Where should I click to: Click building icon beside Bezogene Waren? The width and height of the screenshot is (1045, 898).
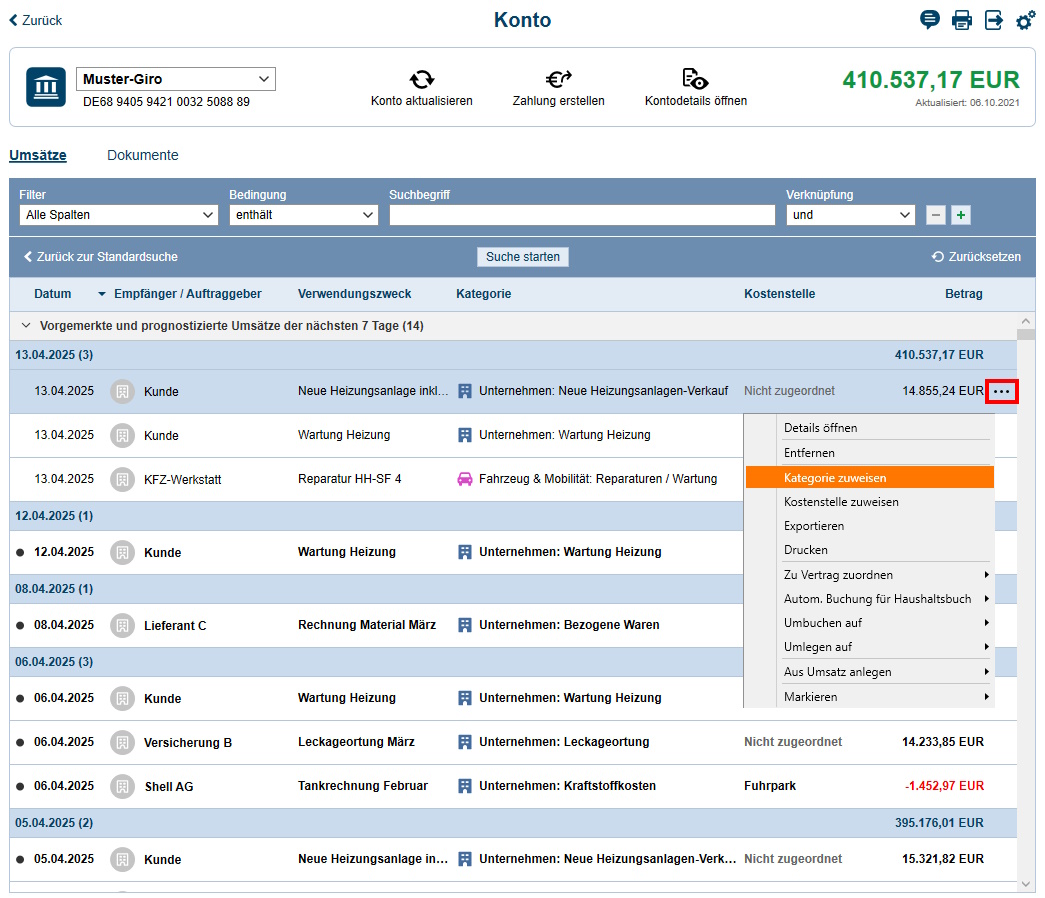(465, 625)
